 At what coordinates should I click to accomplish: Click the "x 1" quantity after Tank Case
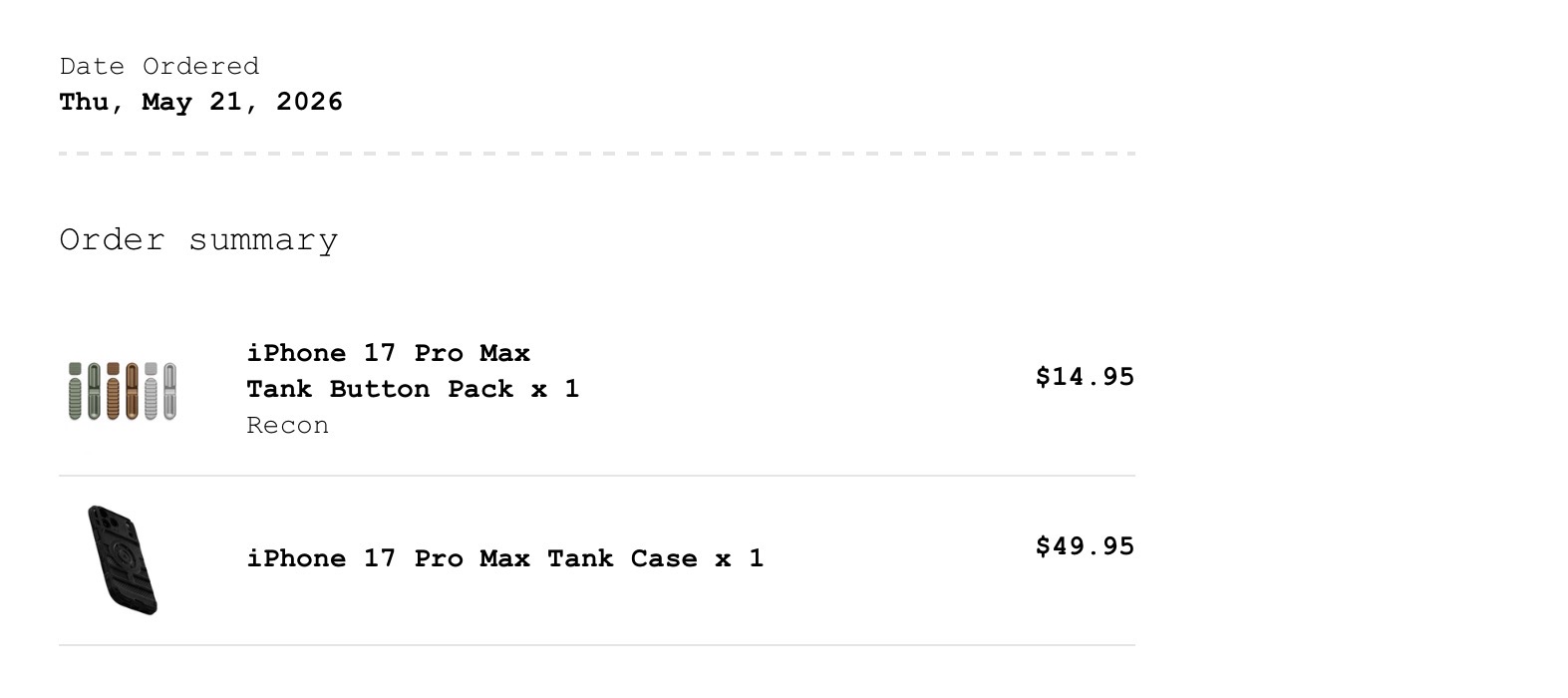[x=739, y=558]
